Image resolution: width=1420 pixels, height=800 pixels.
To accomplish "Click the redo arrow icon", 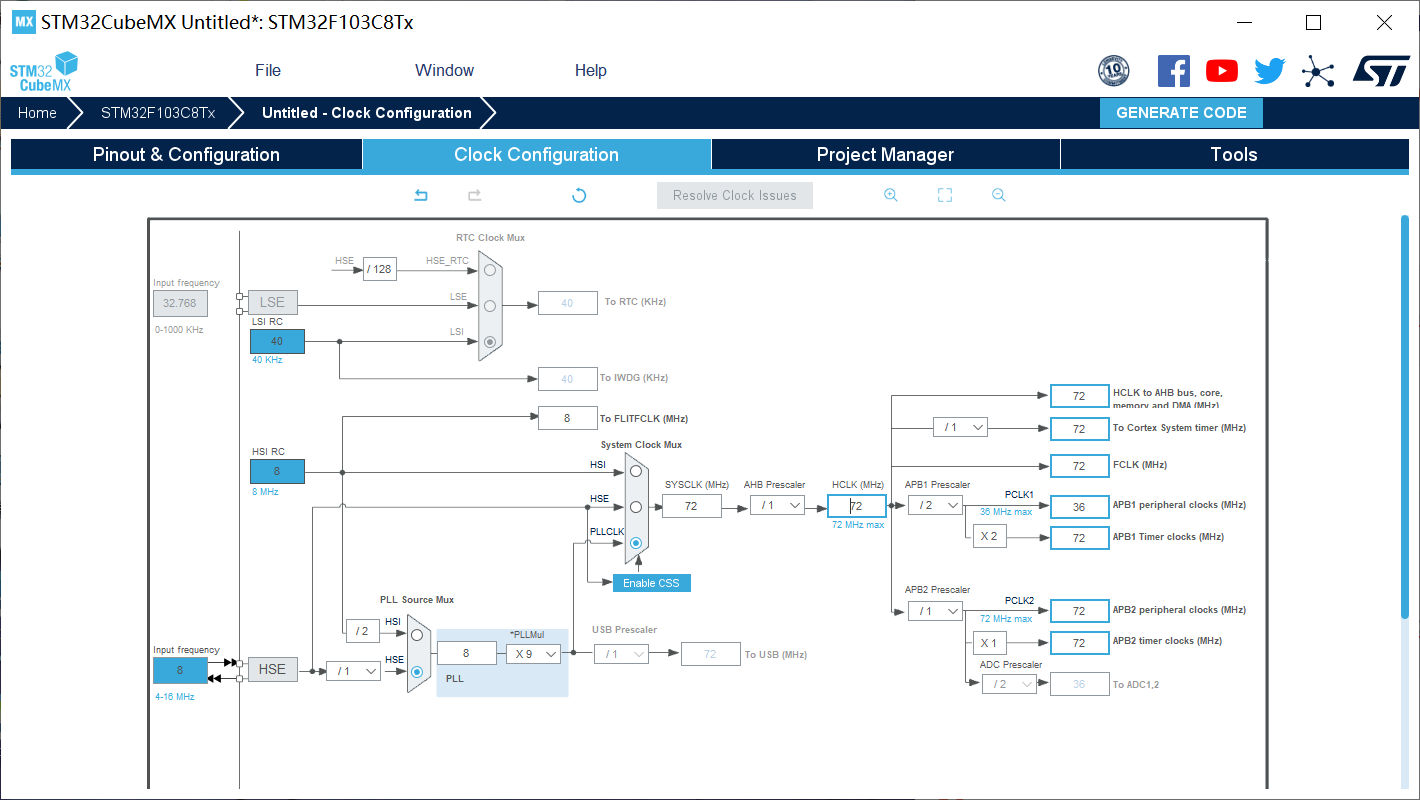I will click(x=475, y=195).
